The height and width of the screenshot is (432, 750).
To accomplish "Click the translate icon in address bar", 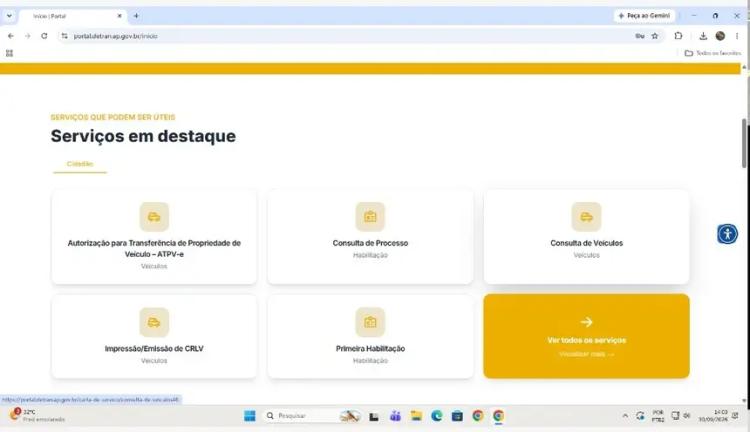I will (640, 36).
